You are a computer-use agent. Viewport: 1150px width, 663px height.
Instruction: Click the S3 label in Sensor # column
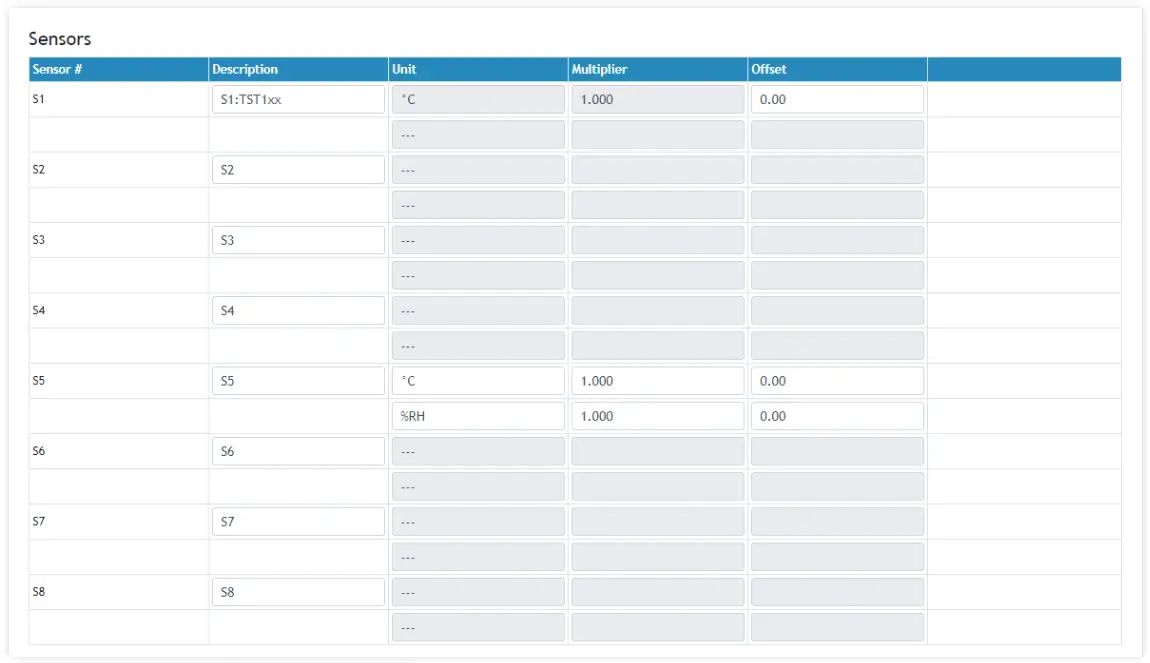click(38, 239)
